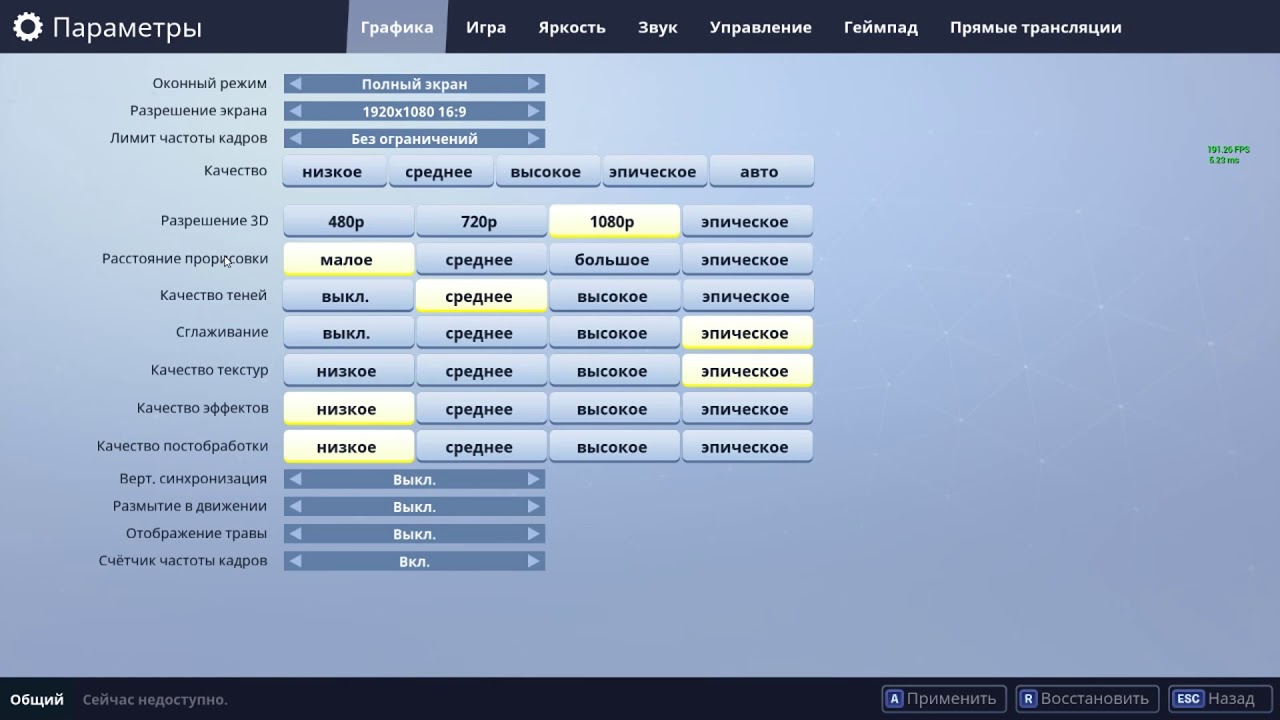Set Качество теней to среднее
The image size is (1280, 720).
tap(480, 296)
